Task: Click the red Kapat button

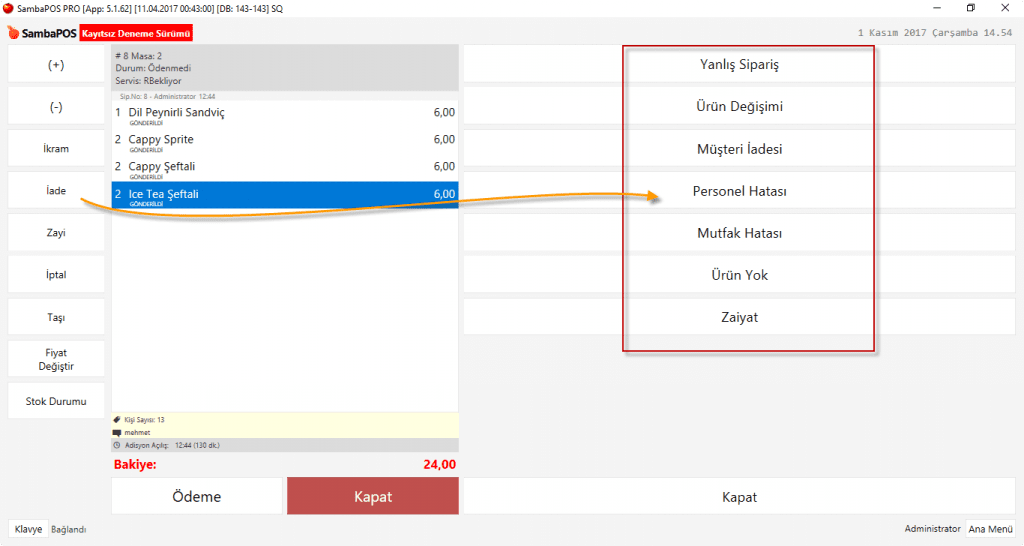Action: tap(372, 497)
